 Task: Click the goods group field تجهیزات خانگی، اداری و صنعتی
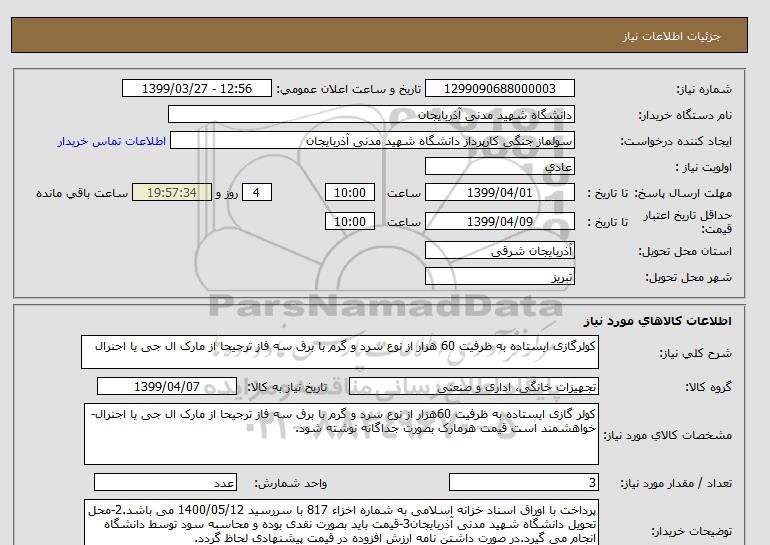pos(474,386)
